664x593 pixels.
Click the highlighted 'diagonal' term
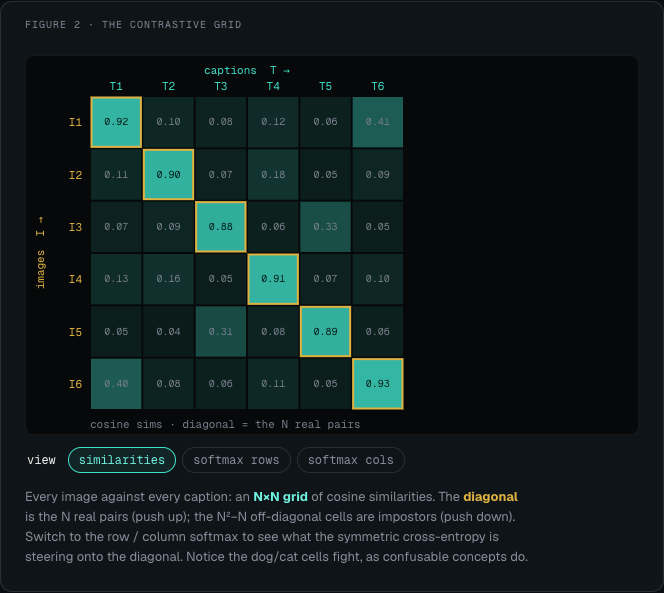490,496
